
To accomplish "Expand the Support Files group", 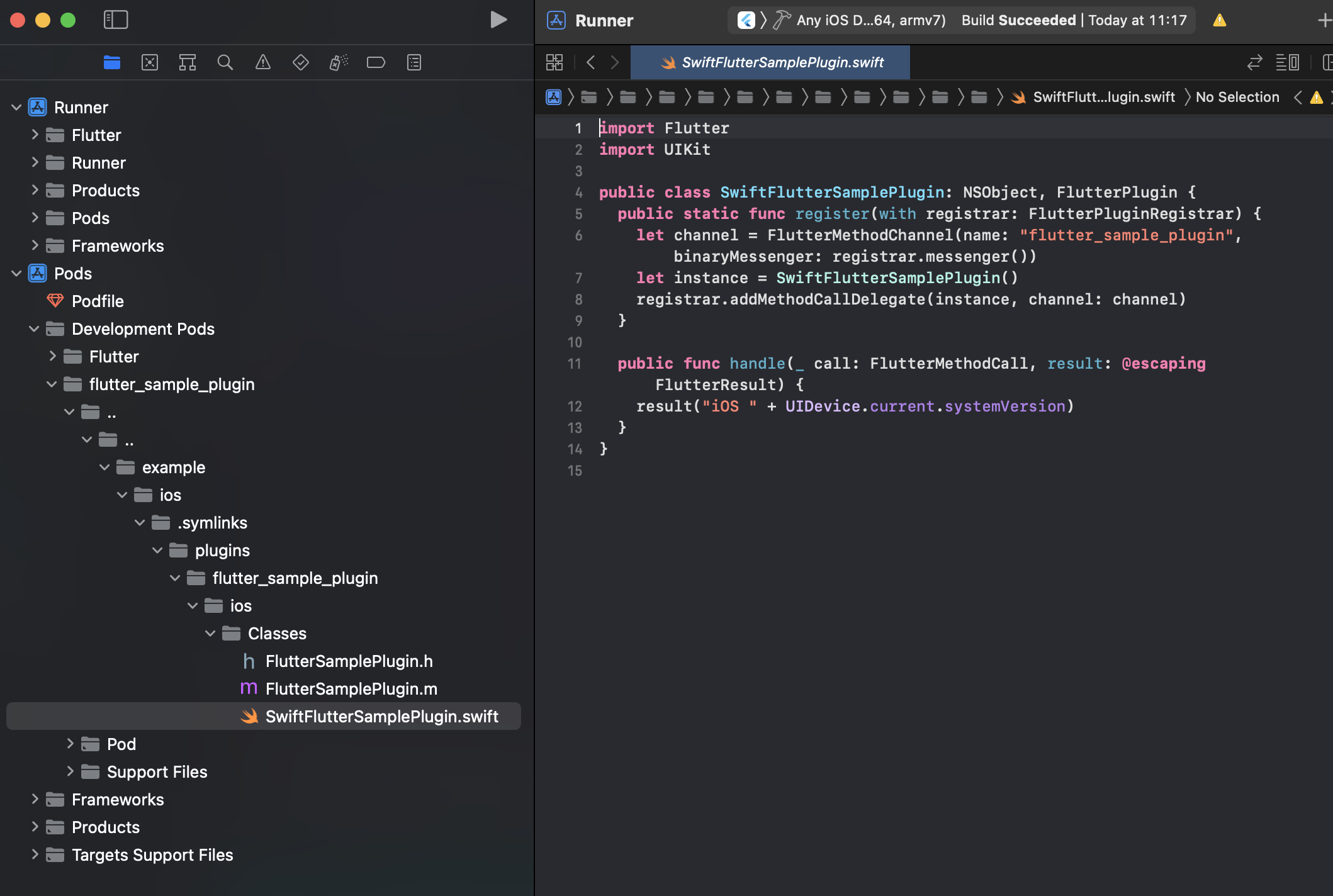I will (70, 771).
